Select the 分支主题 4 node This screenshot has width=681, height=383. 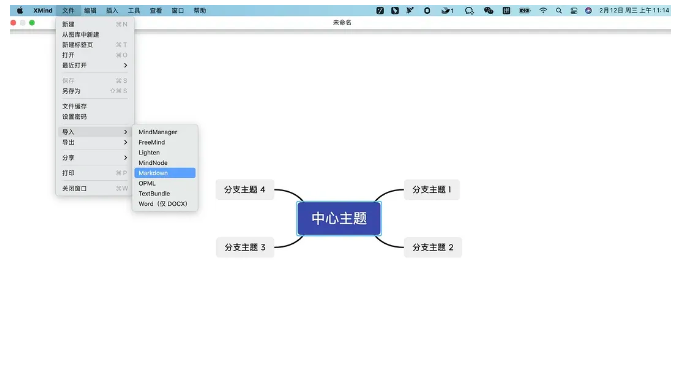click(x=245, y=189)
